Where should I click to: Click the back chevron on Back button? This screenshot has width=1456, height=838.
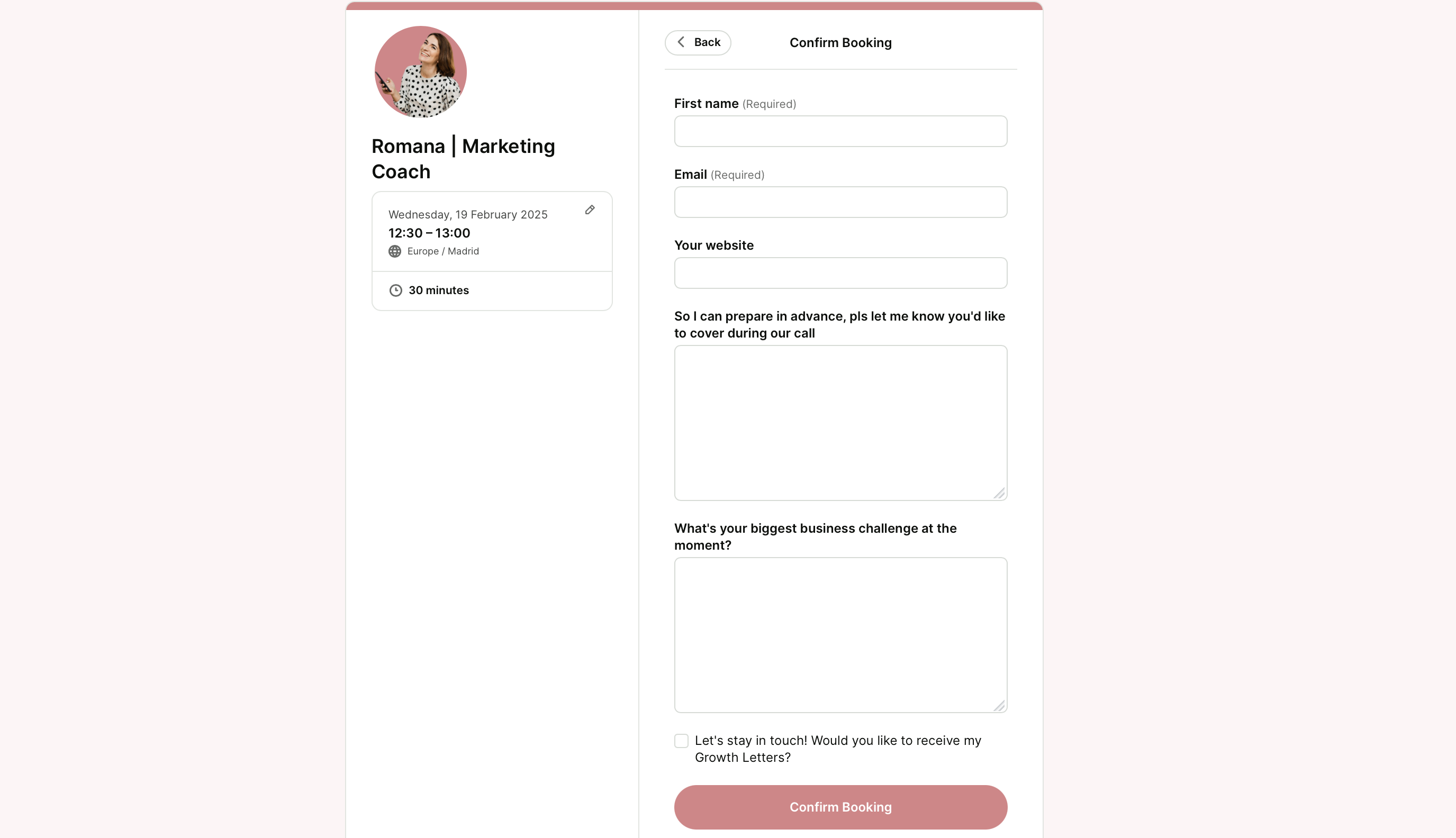pos(681,41)
